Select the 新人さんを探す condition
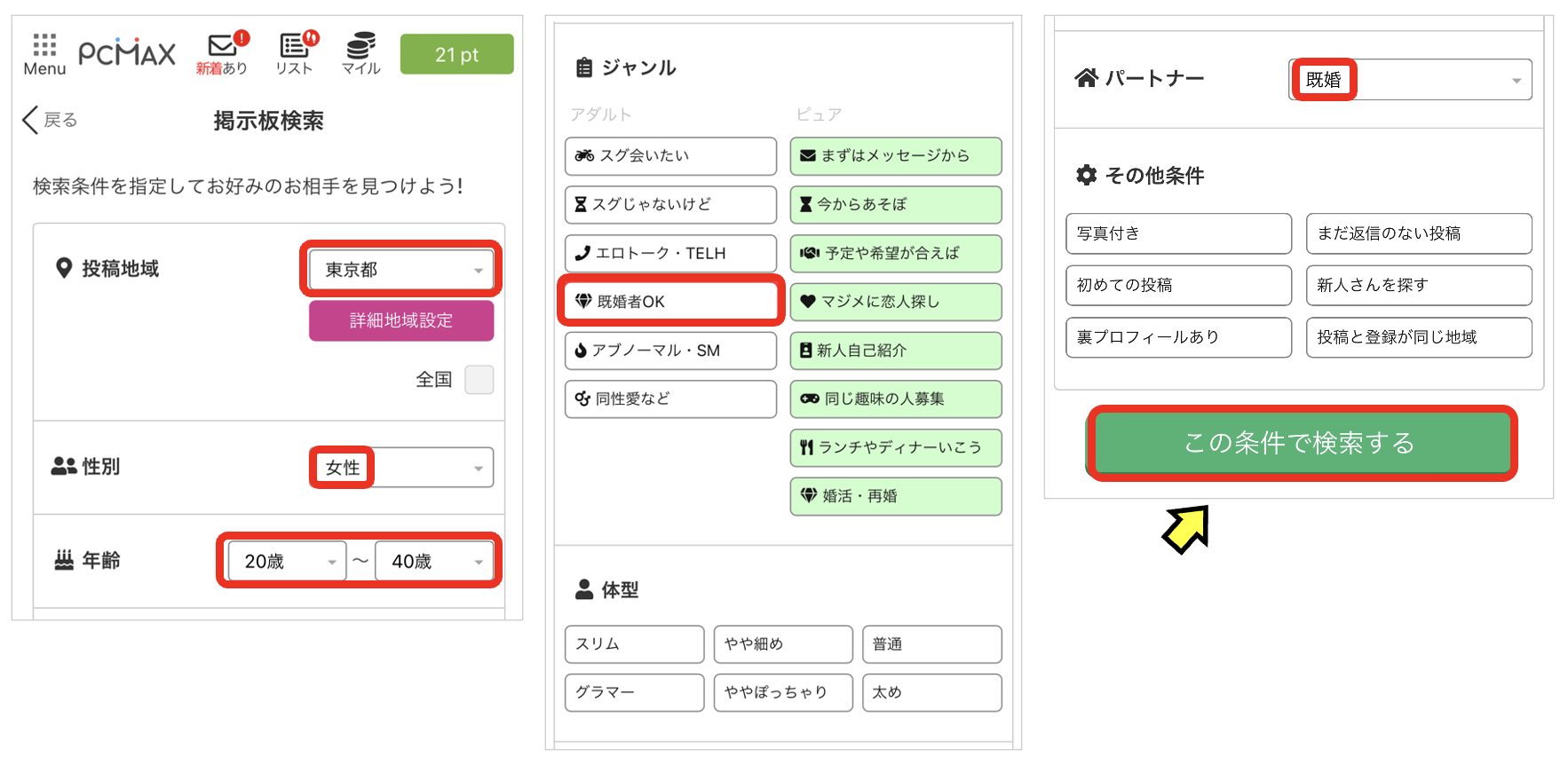1568x765 pixels. (1418, 285)
